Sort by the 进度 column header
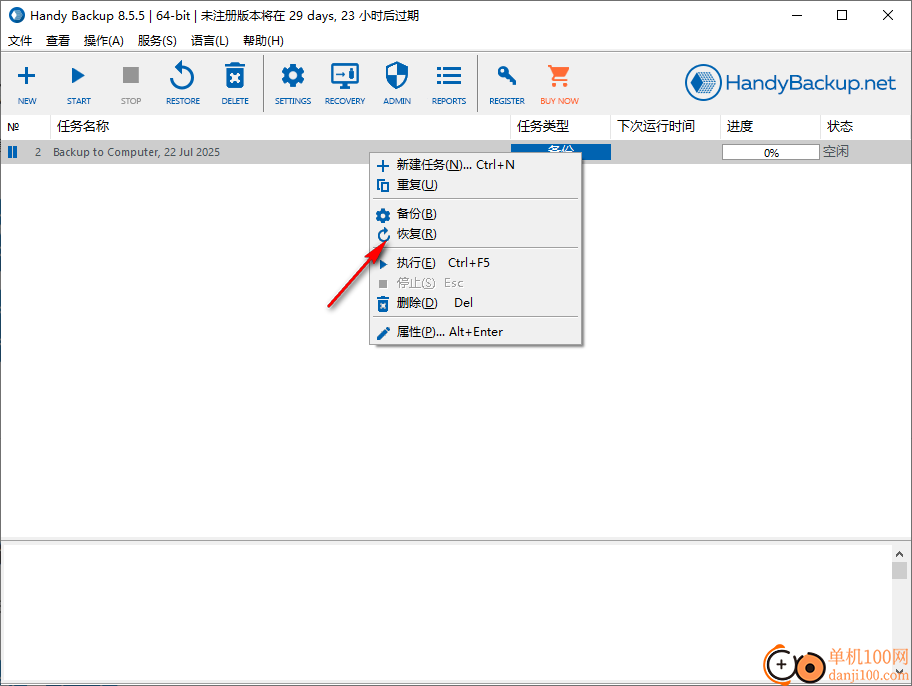This screenshot has height=686, width=912. point(771,127)
